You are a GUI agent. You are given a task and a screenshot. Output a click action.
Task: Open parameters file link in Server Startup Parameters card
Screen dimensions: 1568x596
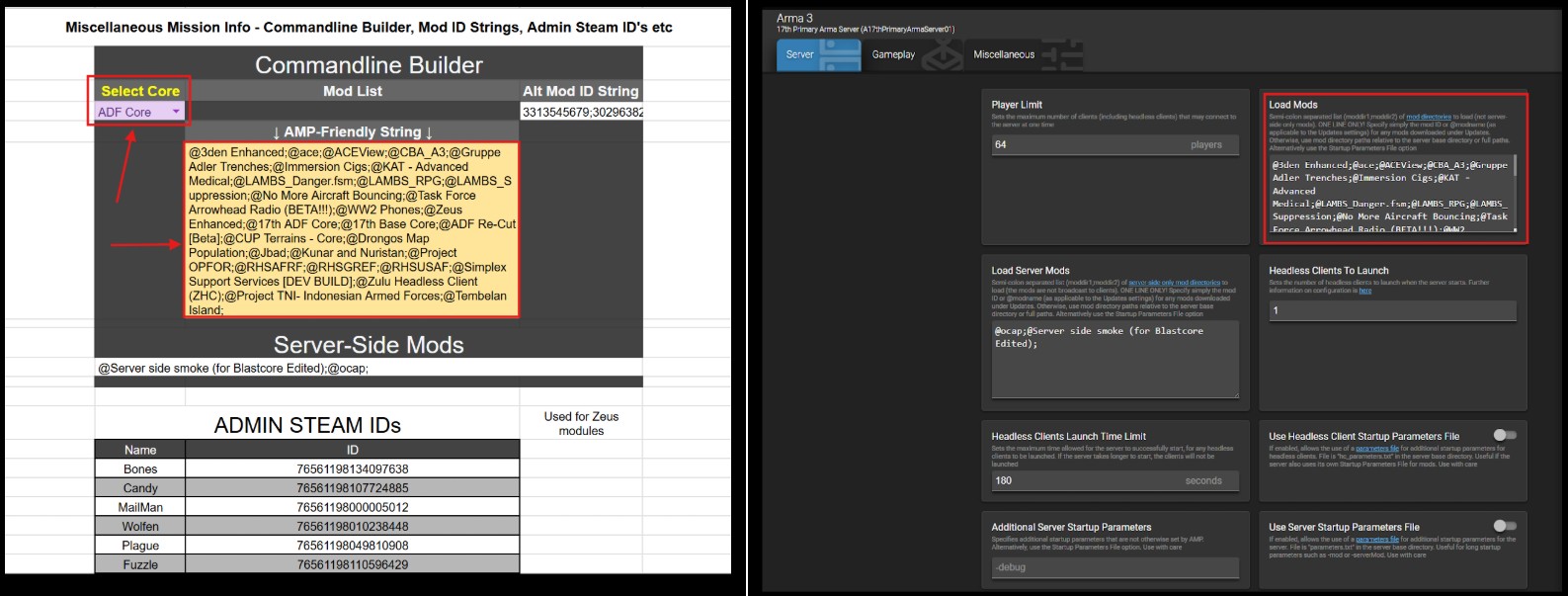[1376, 540]
